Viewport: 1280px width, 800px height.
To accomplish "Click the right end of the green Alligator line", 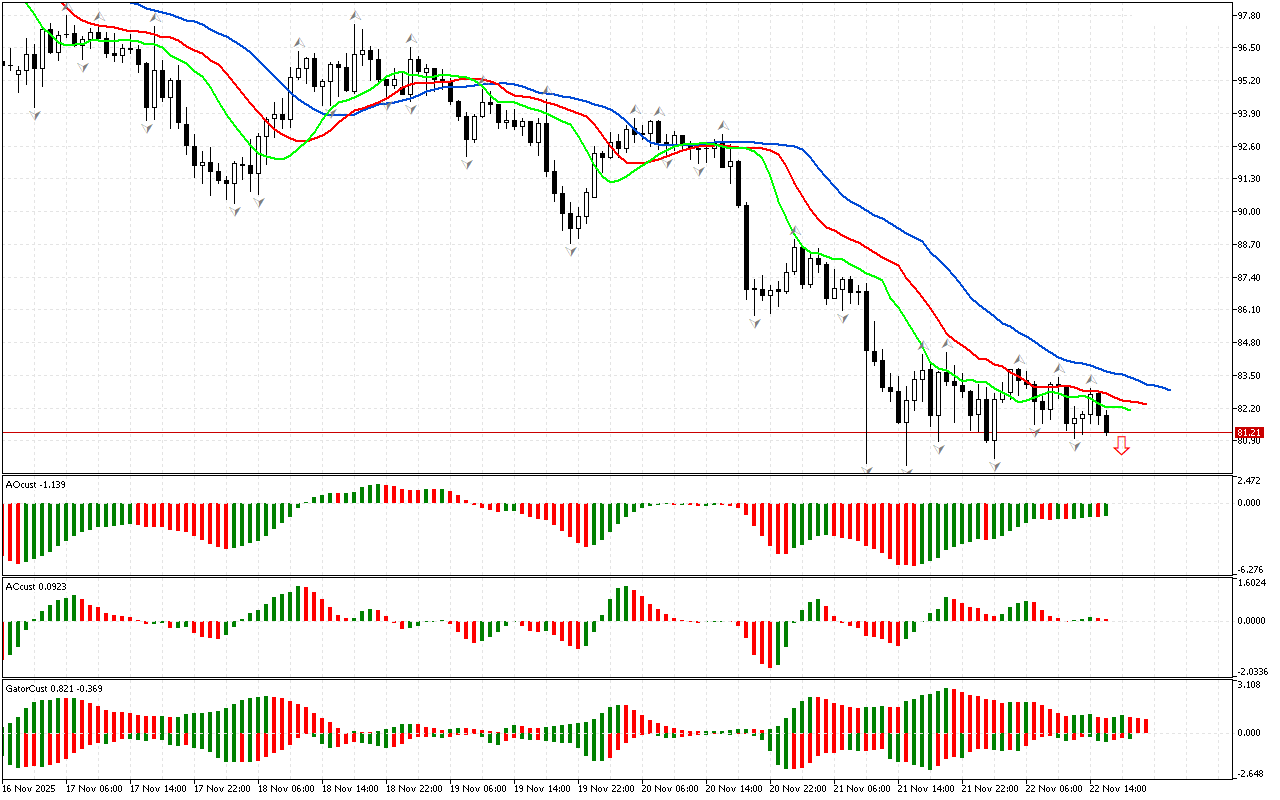I will tap(1128, 409).
